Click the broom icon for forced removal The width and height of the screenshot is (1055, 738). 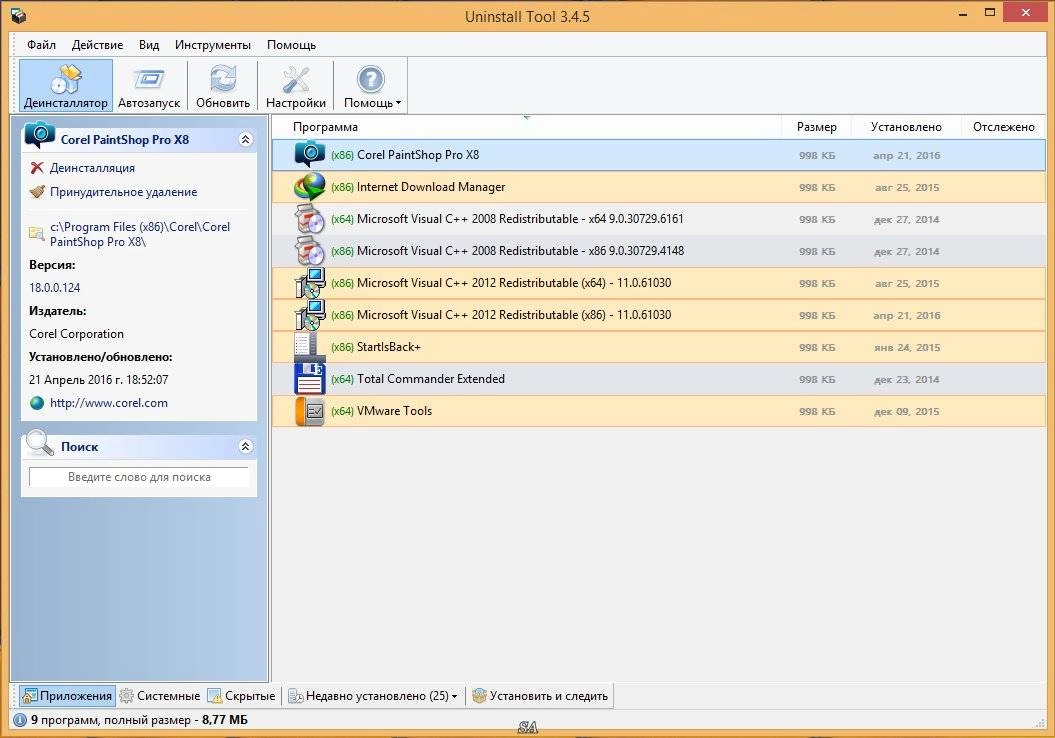coord(37,192)
